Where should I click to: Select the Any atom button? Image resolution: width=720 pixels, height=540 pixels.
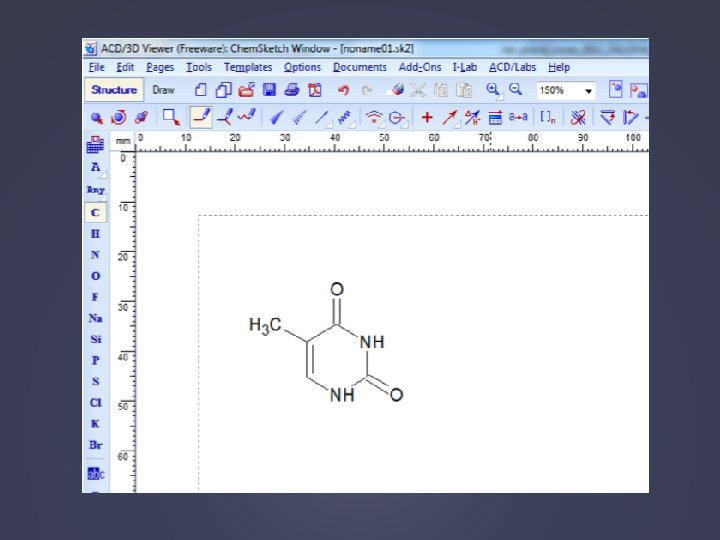pos(96,190)
